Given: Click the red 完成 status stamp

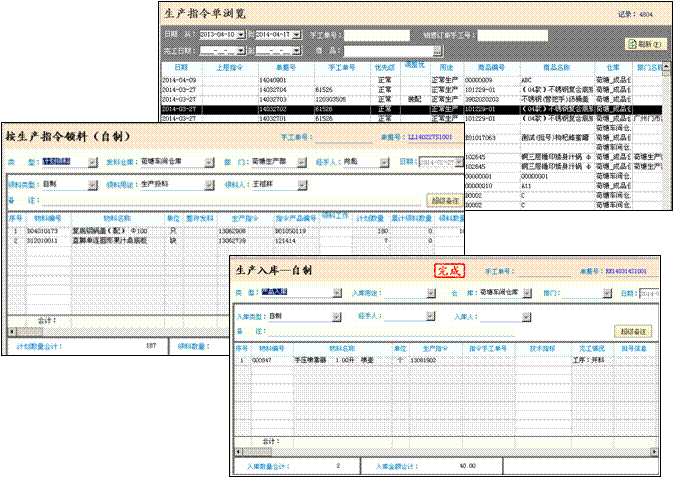Looking at the screenshot, I should [x=448, y=270].
